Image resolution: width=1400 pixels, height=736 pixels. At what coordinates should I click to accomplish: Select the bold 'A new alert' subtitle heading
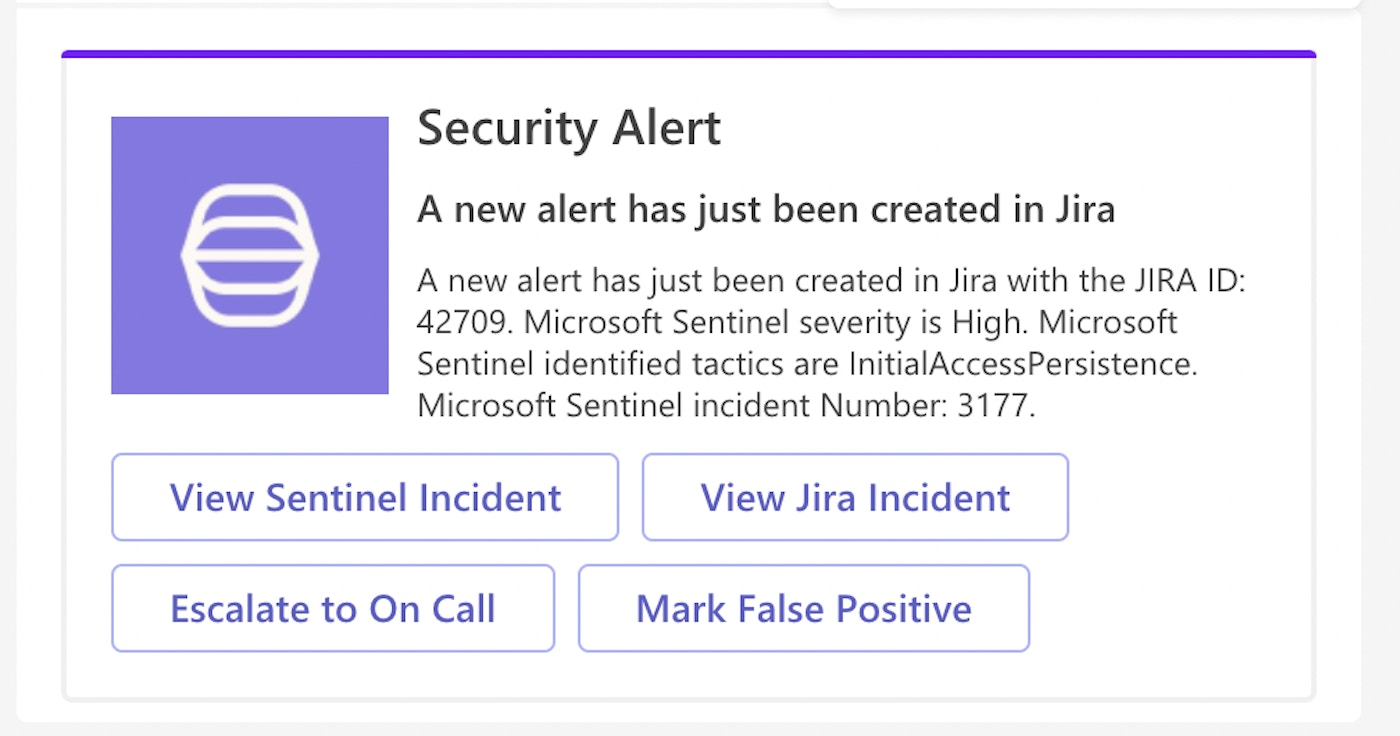point(765,209)
